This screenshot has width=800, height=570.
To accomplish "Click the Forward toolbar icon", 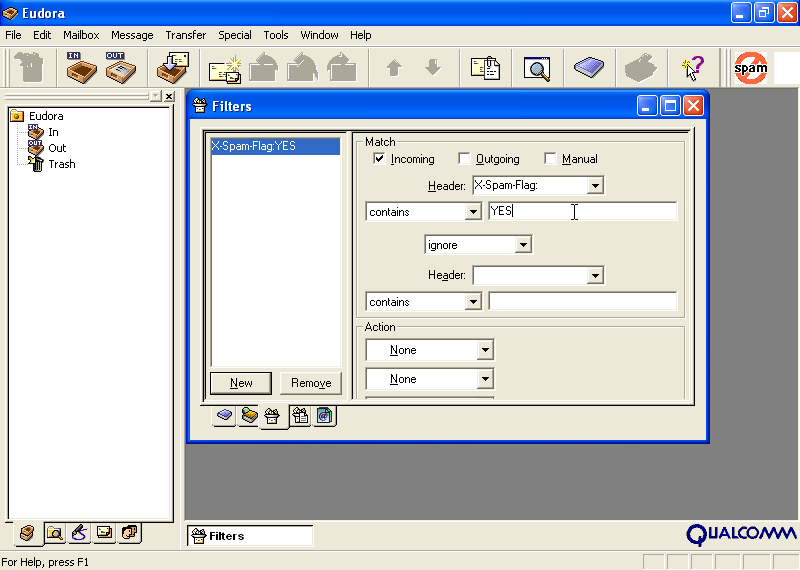I will point(341,67).
